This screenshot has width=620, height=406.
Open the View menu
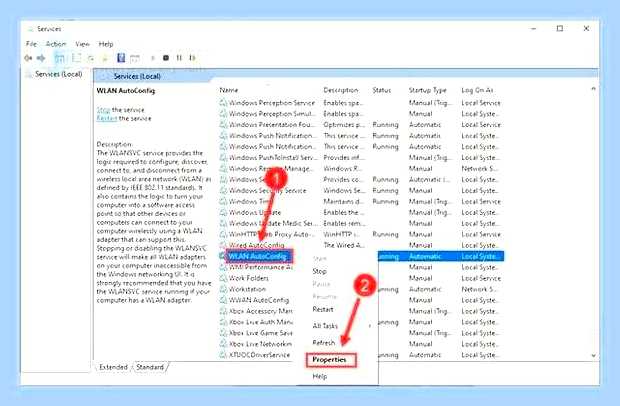[x=82, y=44]
